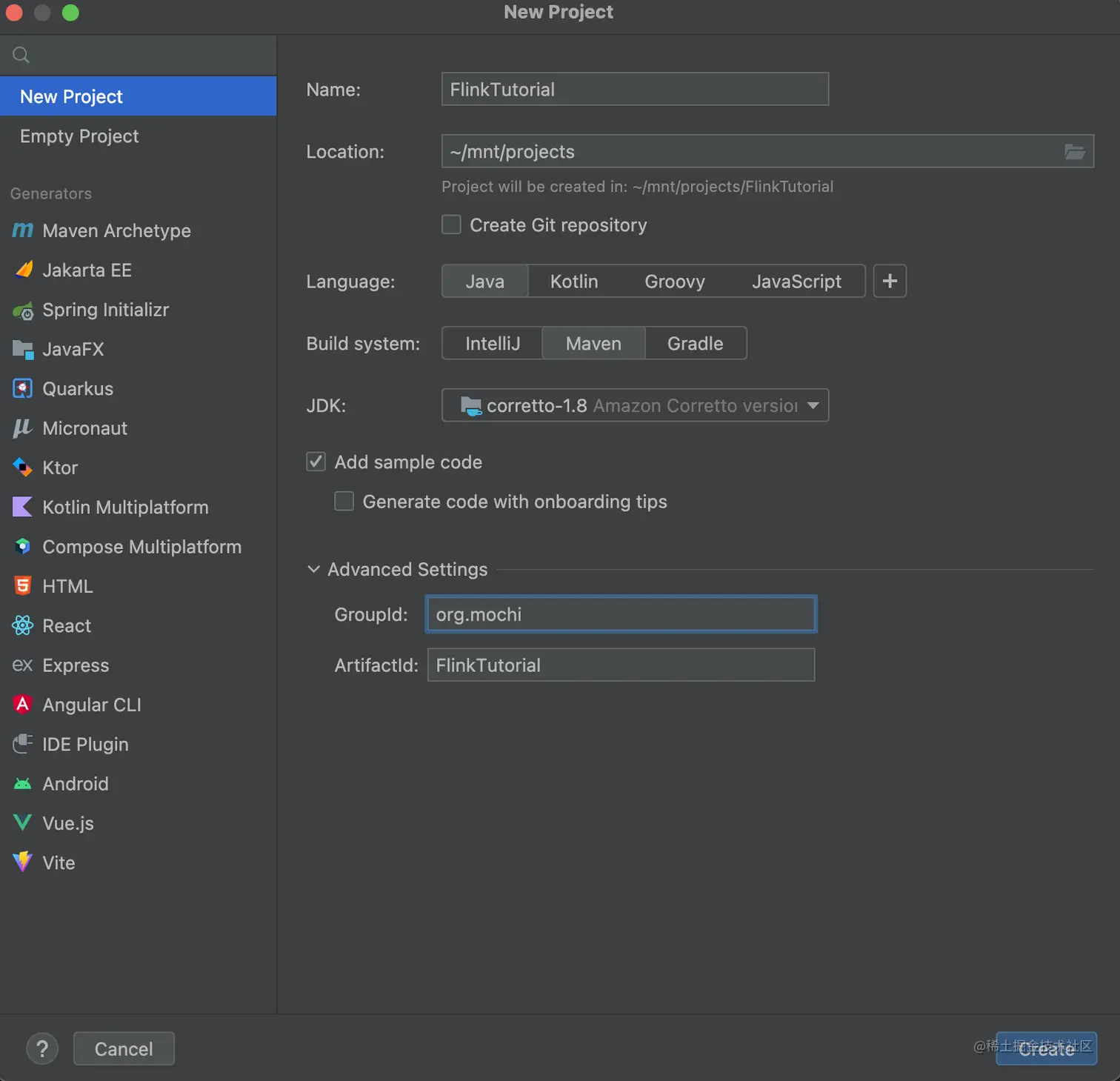Add a new language with plus button

890,281
